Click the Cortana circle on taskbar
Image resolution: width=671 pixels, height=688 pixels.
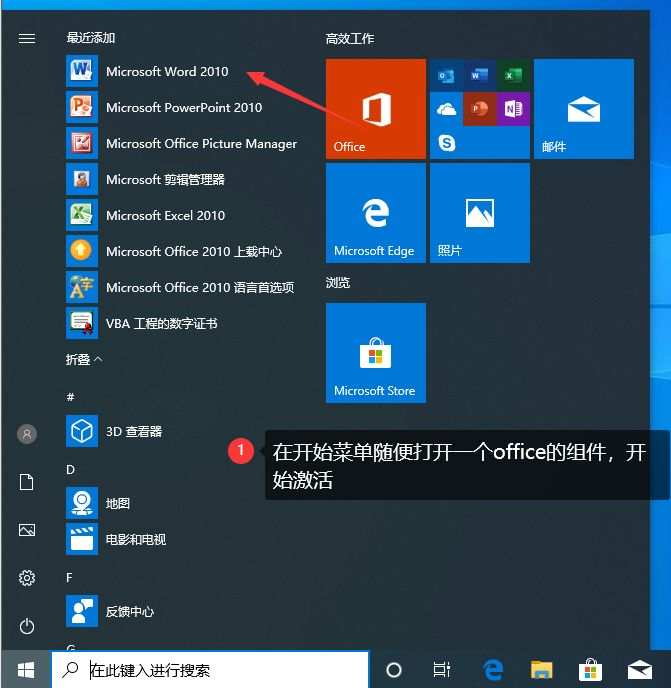[394, 670]
